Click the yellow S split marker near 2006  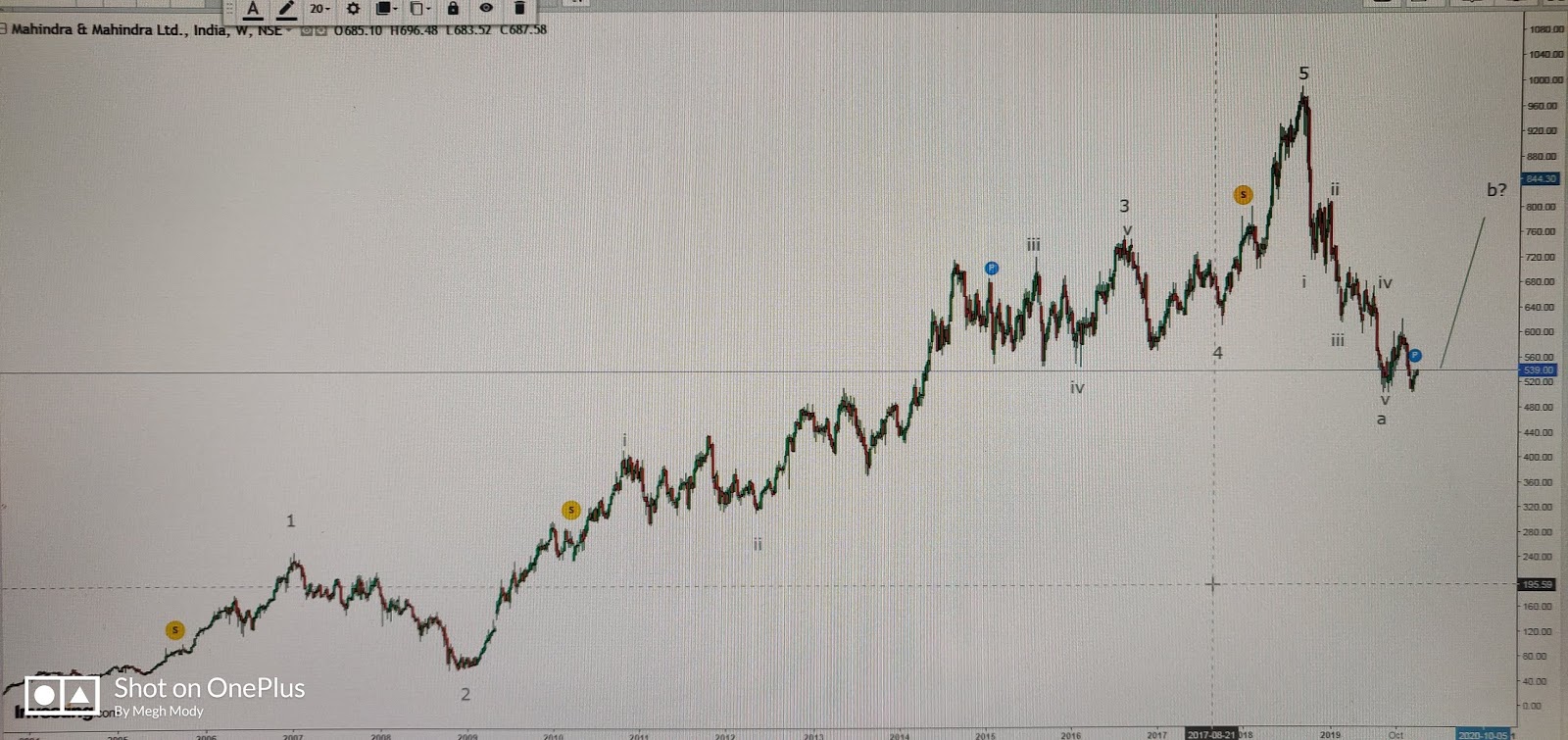(174, 630)
